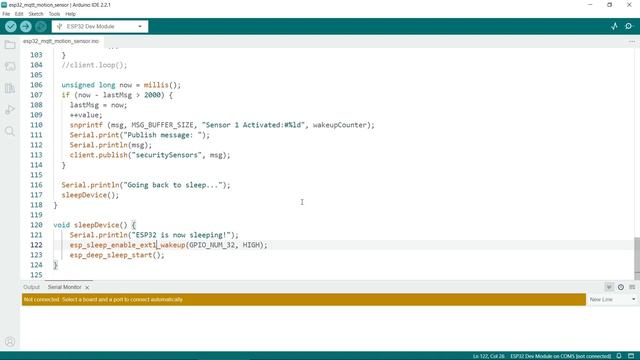
Task: Click esp_deep_sleep_start on line 124
Action: tap(111, 255)
